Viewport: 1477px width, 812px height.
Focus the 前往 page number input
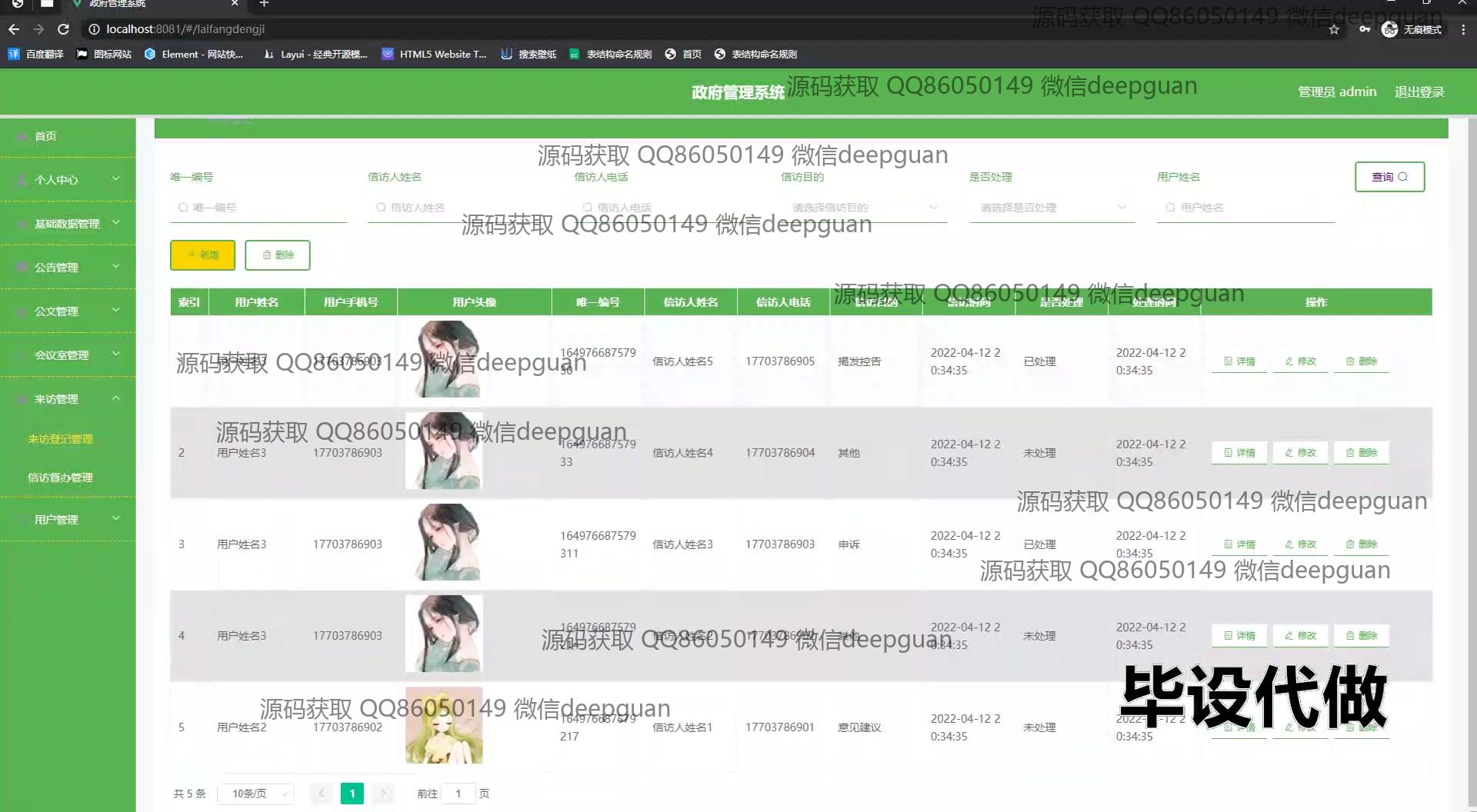tap(458, 794)
